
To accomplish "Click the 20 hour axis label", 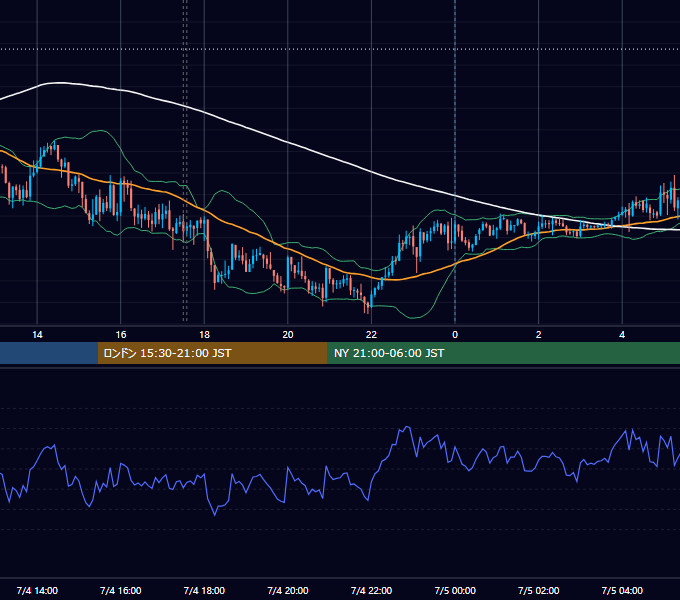I will 288,335.
